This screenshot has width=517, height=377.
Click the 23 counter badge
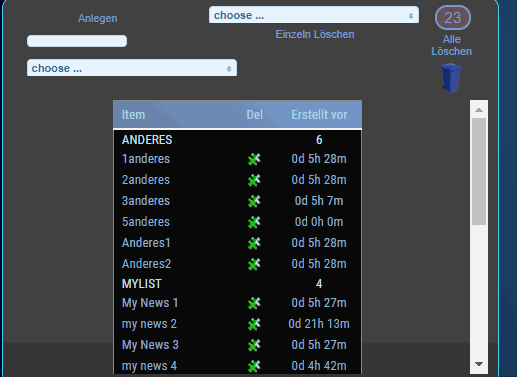(453, 18)
